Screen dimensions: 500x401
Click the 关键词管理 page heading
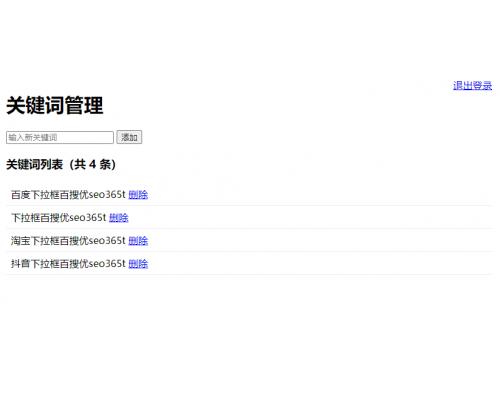(55, 105)
